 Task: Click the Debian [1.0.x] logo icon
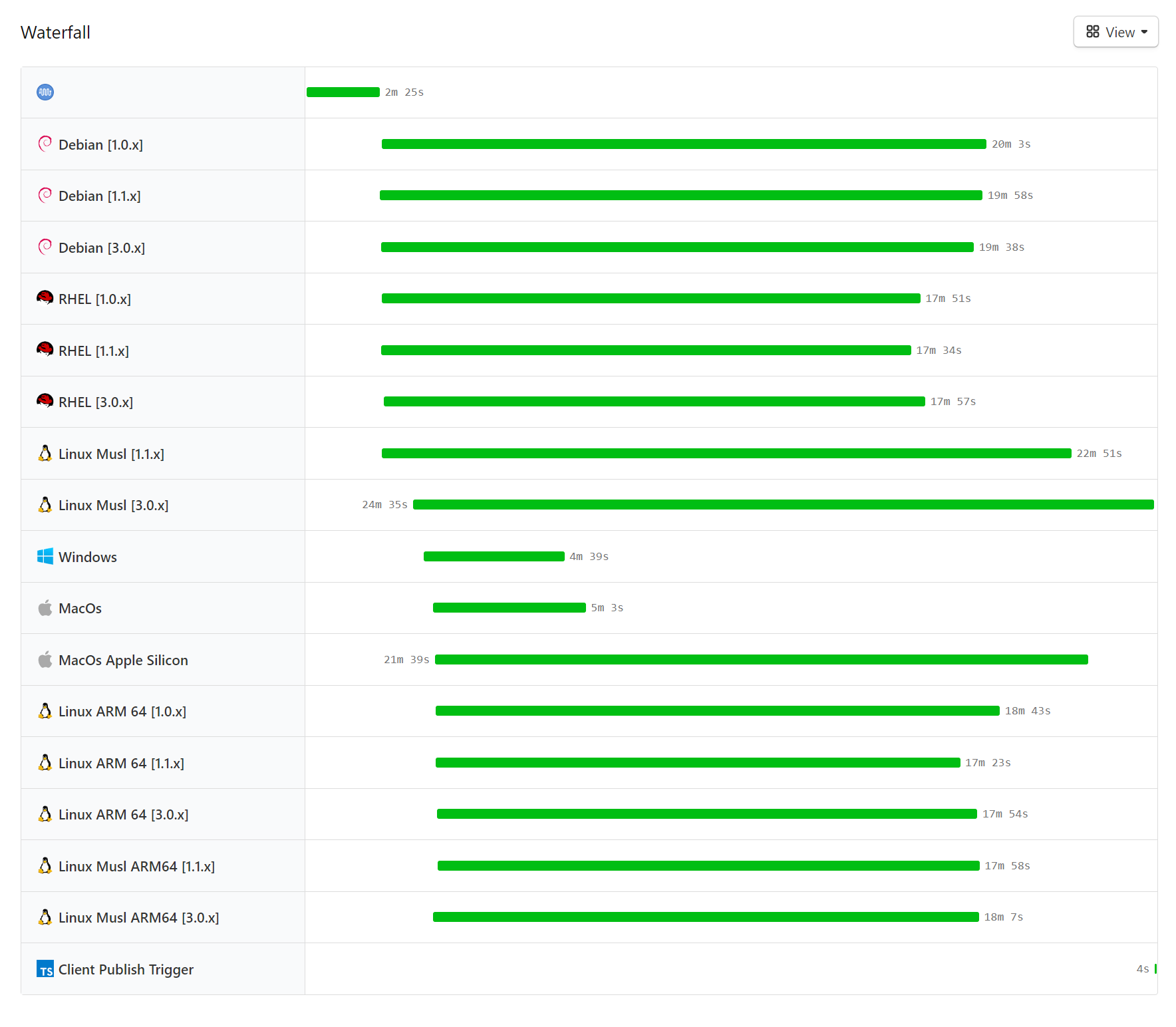coord(45,144)
